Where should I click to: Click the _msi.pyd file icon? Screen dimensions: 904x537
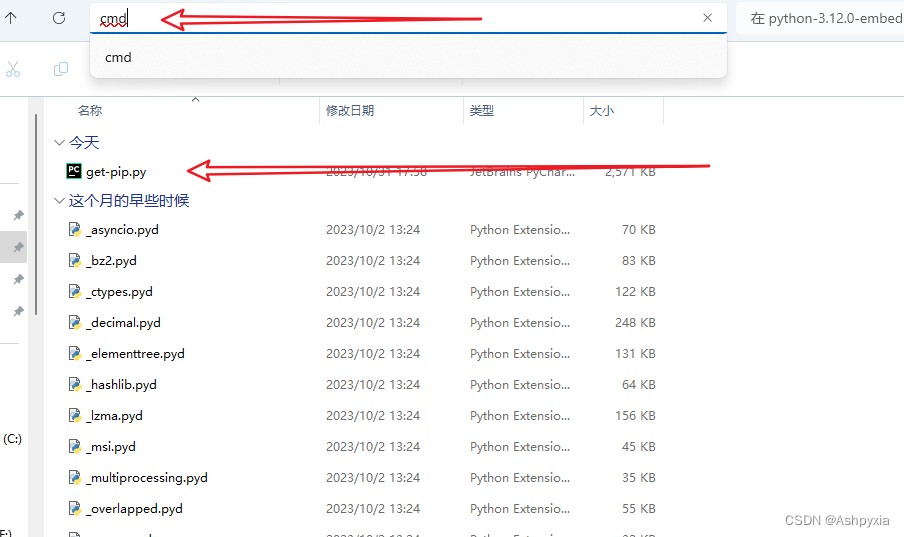click(x=75, y=446)
